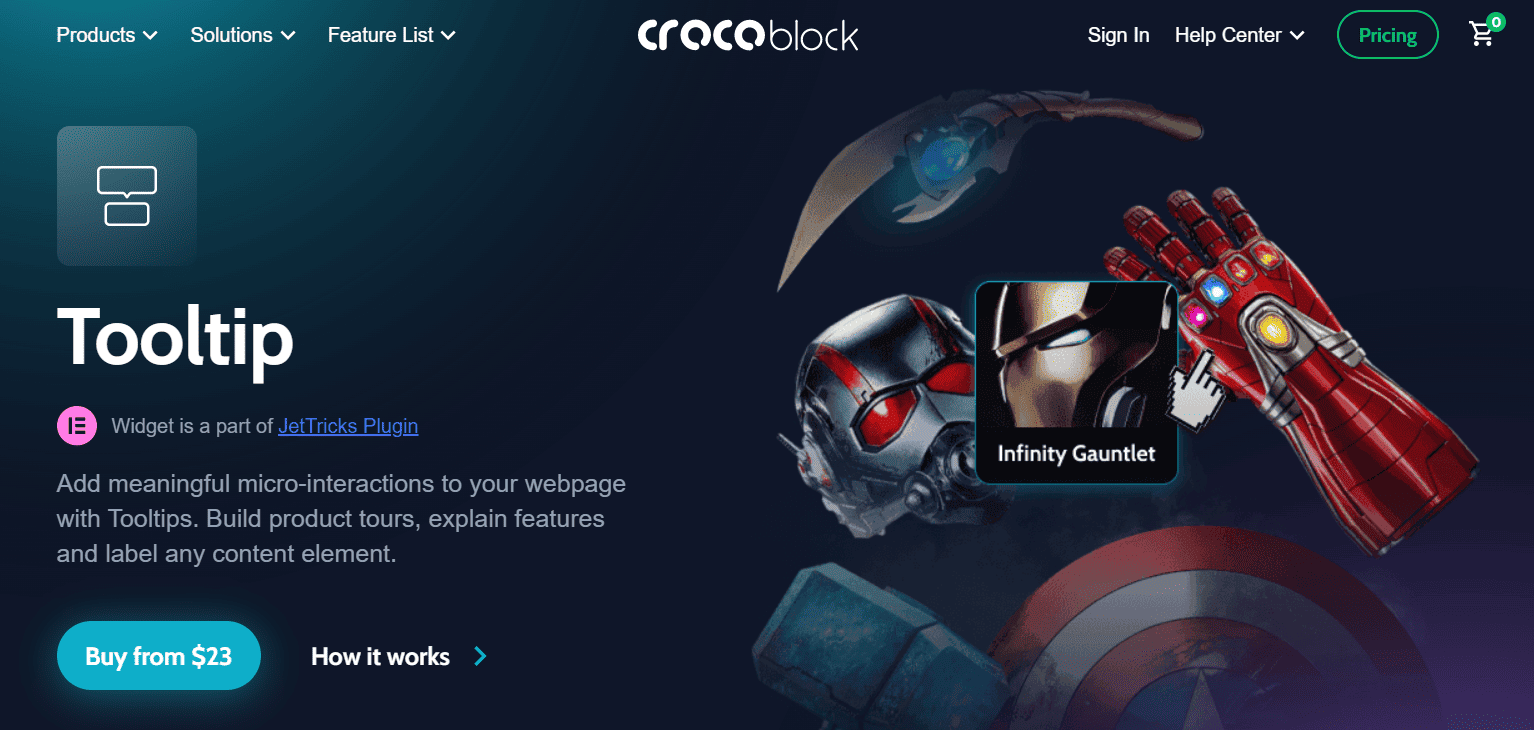The width and height of the screenshot is (1534, 730).
Task: Click the pink Elementor logo icon
Action: tap(77, 426)
